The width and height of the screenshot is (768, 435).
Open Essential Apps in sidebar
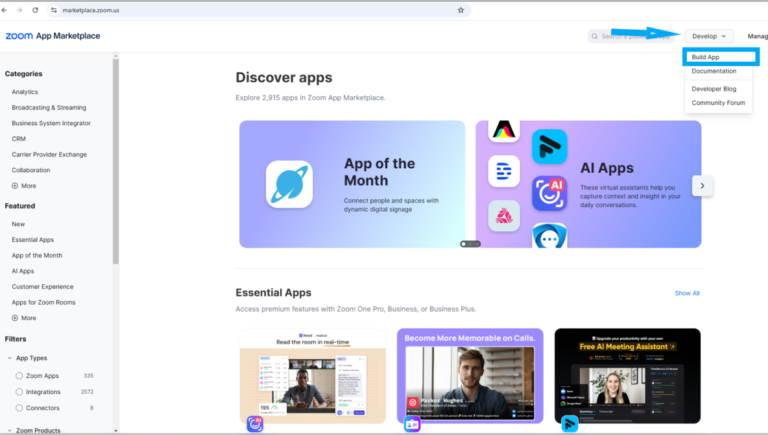32,240
